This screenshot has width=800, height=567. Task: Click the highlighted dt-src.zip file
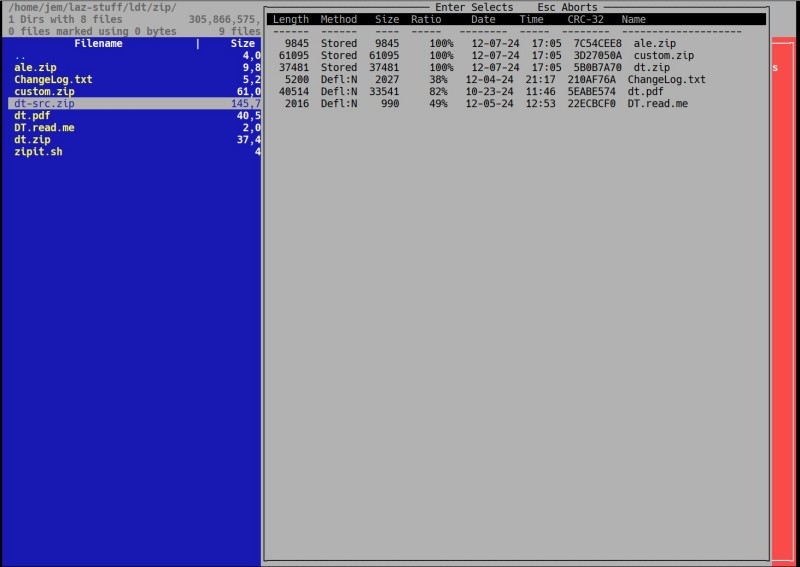tap(44, 104)
